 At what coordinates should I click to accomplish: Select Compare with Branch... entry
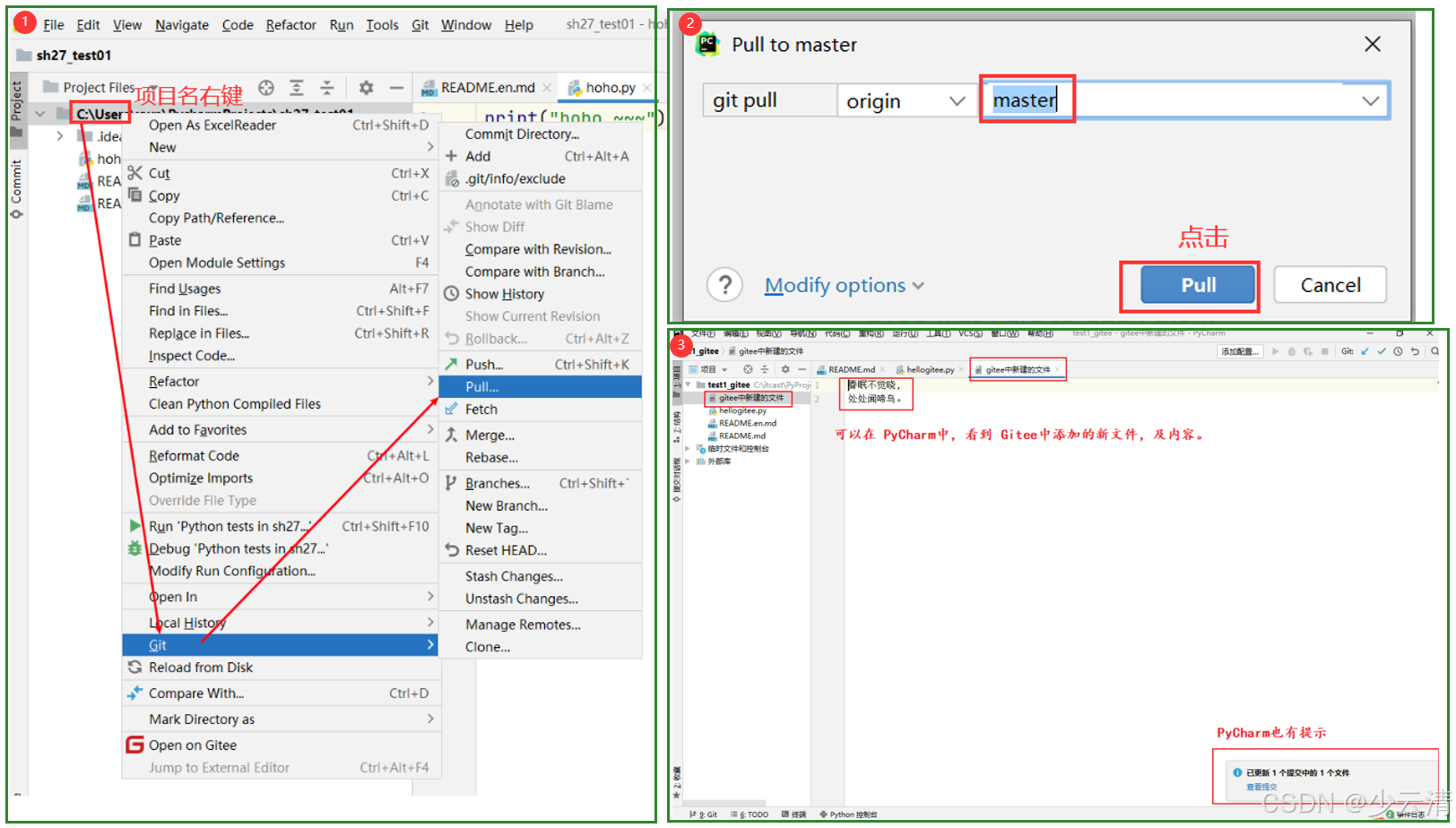click(x=541, y=272)
